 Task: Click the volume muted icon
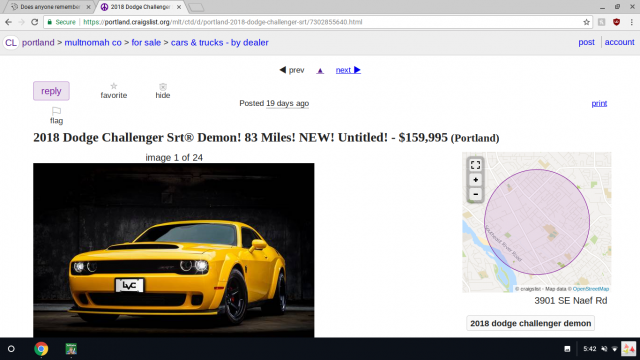(x=604, y=349)
